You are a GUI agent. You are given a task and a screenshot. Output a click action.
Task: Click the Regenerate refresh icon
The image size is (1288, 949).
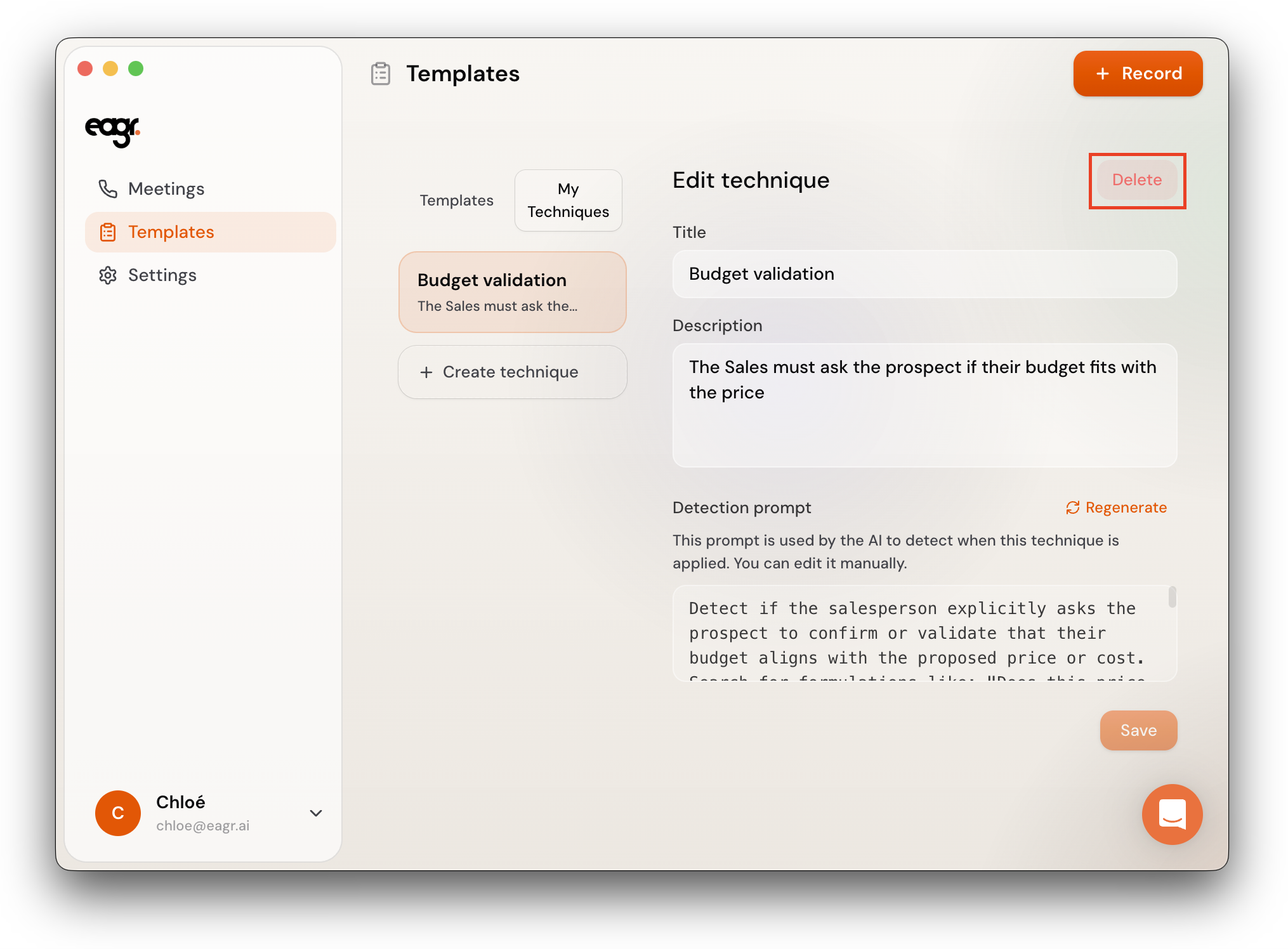(x=1072, y=507)
